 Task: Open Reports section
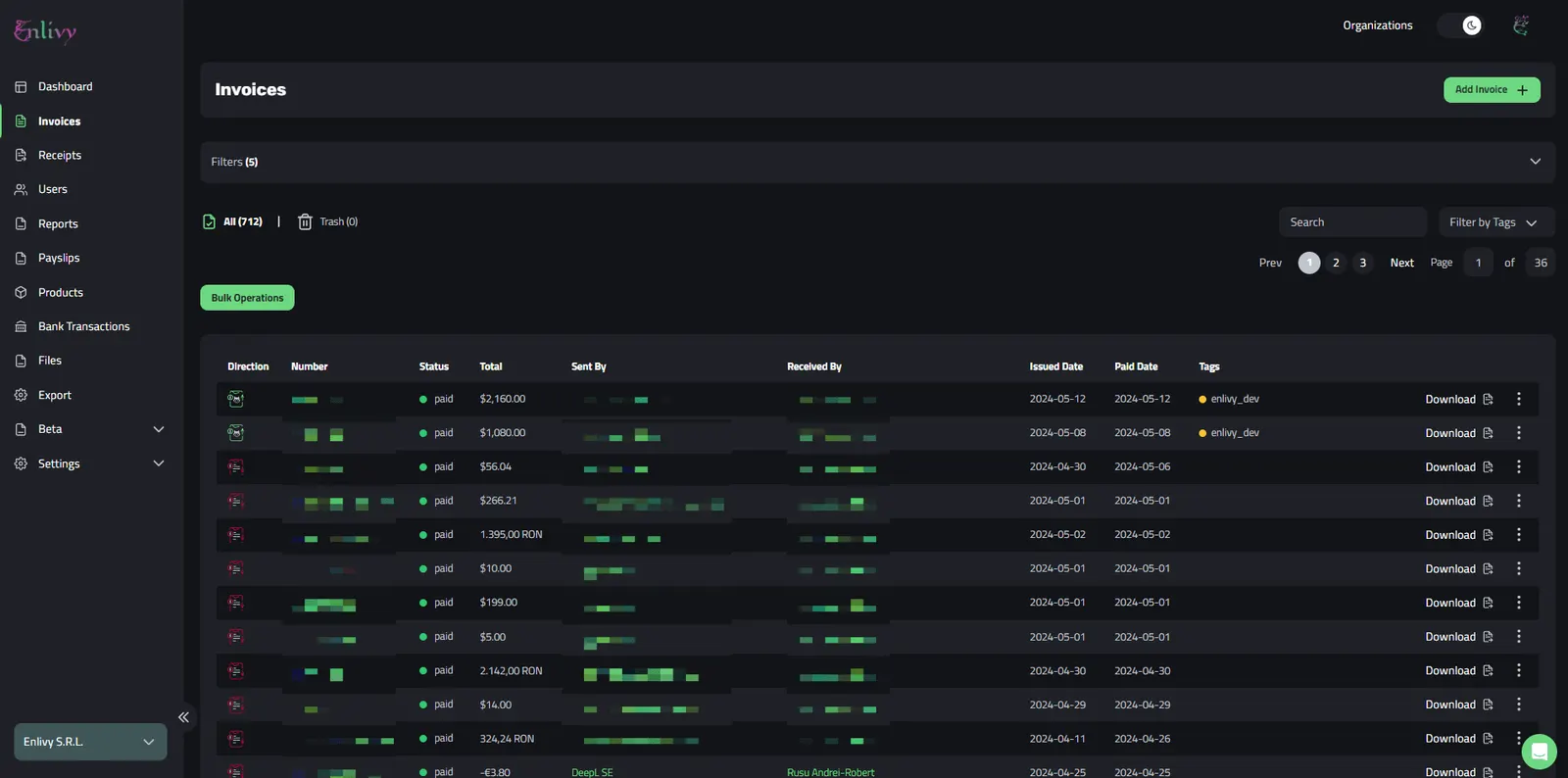58,224
